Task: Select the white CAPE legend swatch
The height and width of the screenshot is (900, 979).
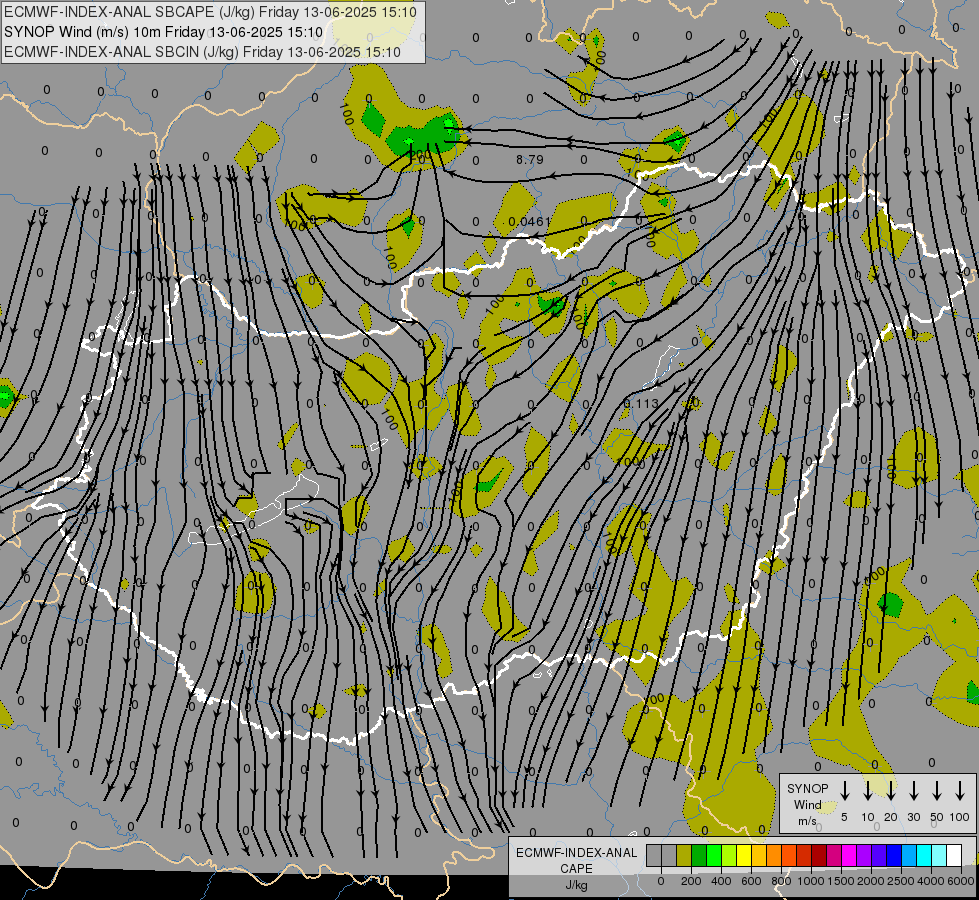Action: [954, 856]
